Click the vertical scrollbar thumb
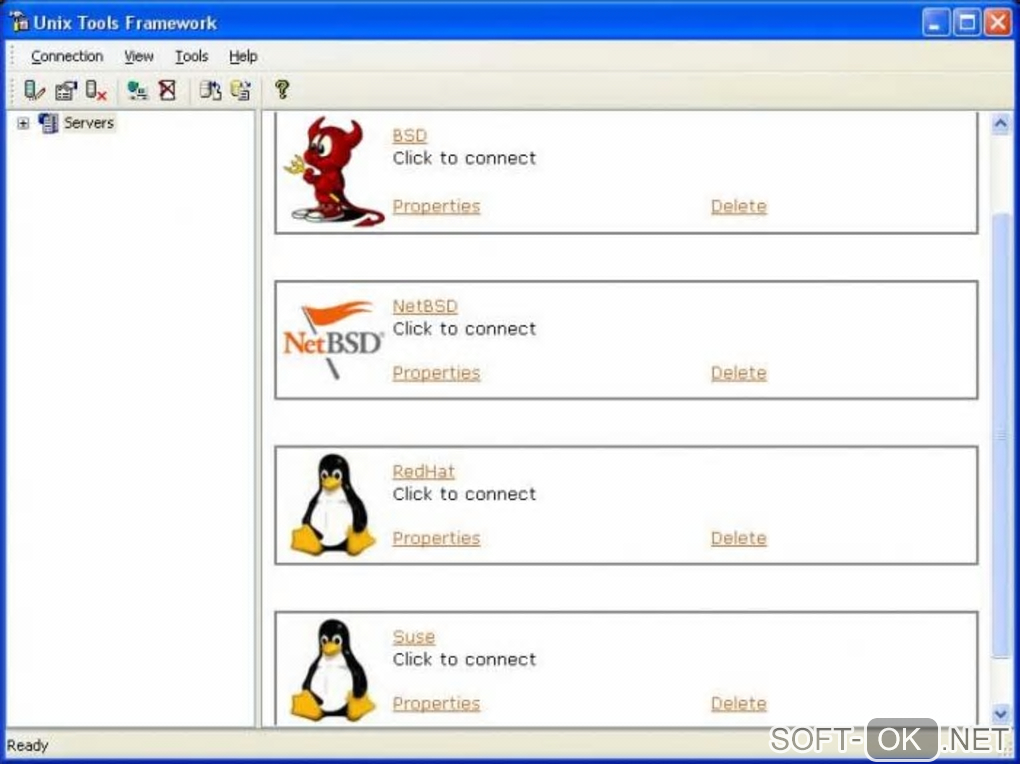 tap(1000, 435)
